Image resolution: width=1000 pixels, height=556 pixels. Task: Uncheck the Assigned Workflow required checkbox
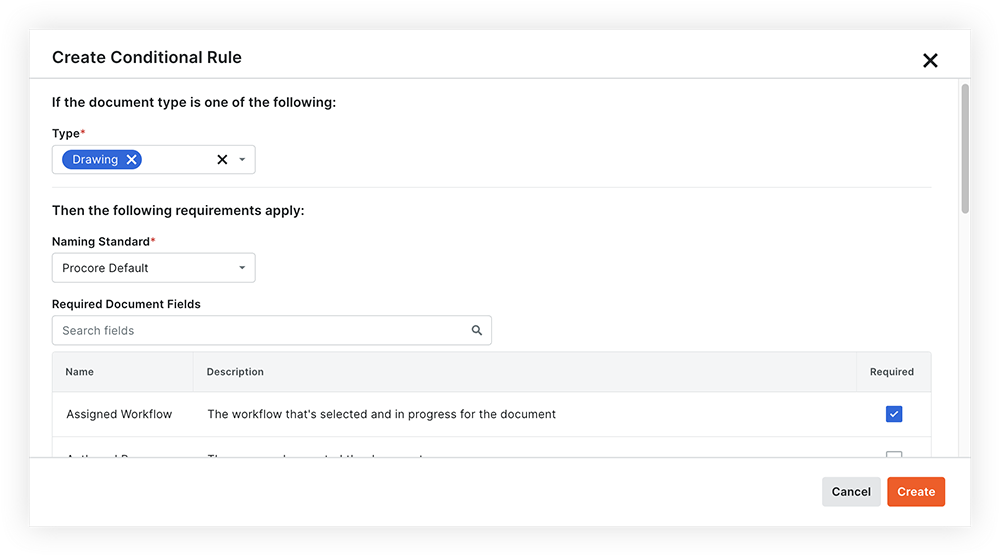pos(894,414)
